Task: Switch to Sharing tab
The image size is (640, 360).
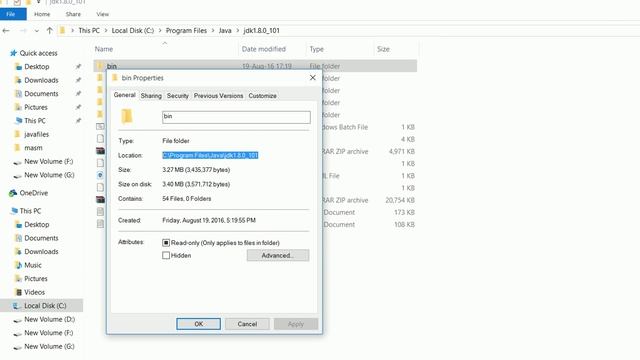Action: pyautogui.click(x=151, y=96)
